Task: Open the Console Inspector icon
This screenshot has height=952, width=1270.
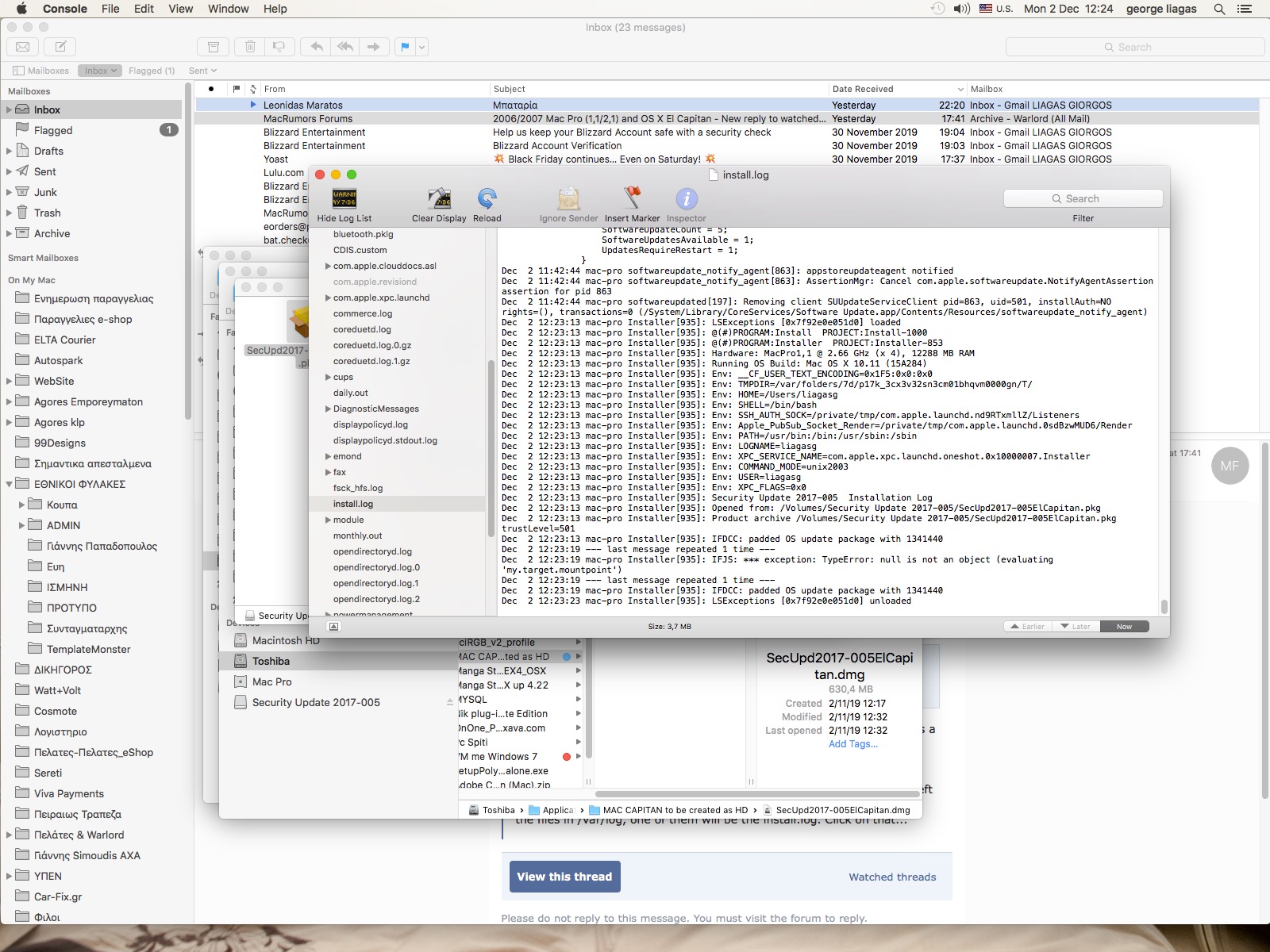Action: pos(687,198)
